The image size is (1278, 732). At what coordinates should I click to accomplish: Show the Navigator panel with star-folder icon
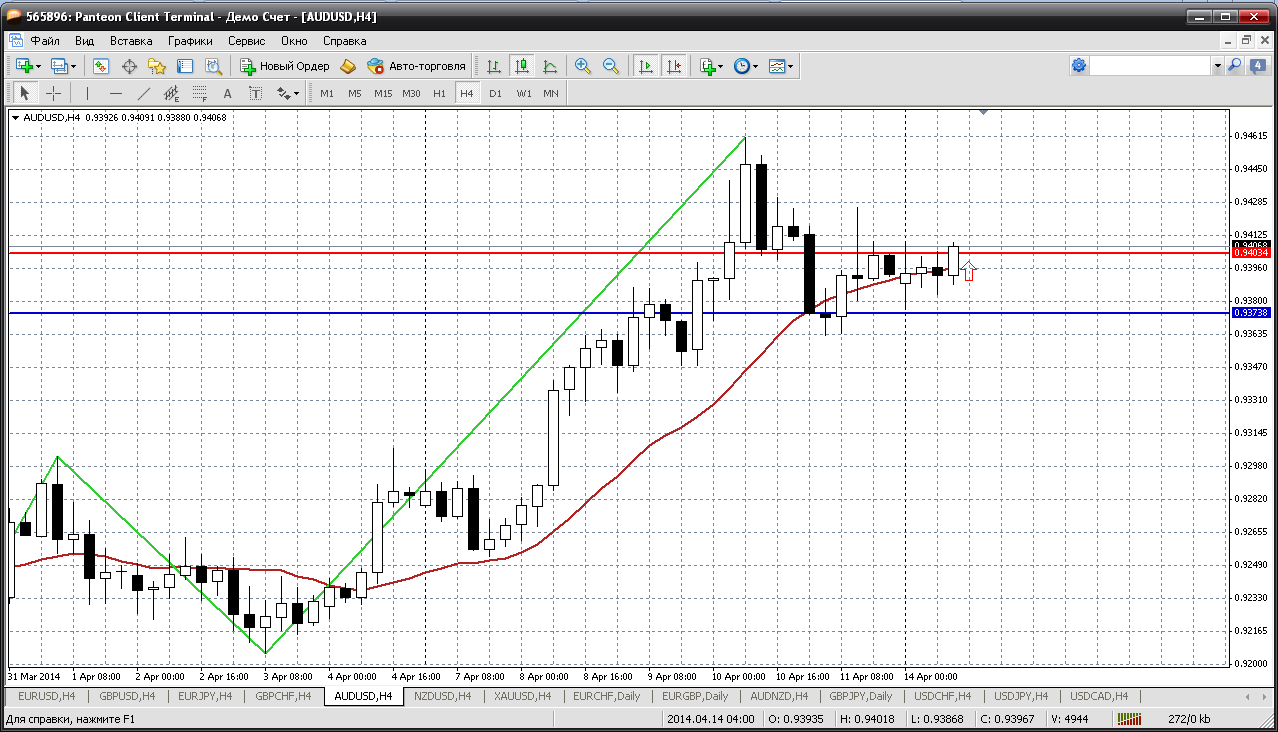(157, 66)
